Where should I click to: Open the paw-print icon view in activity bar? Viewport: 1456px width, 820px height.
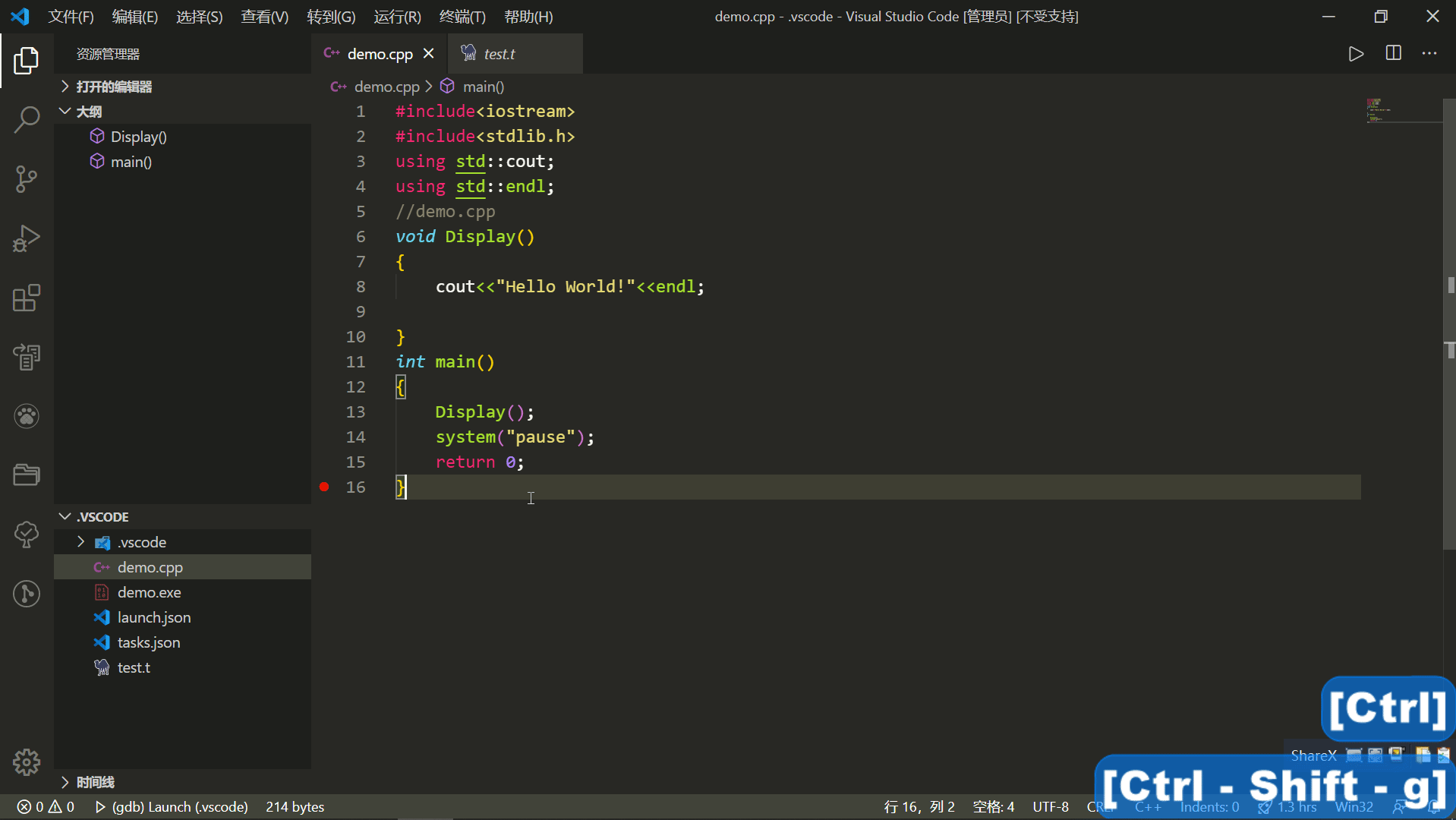tap(27, 416)
